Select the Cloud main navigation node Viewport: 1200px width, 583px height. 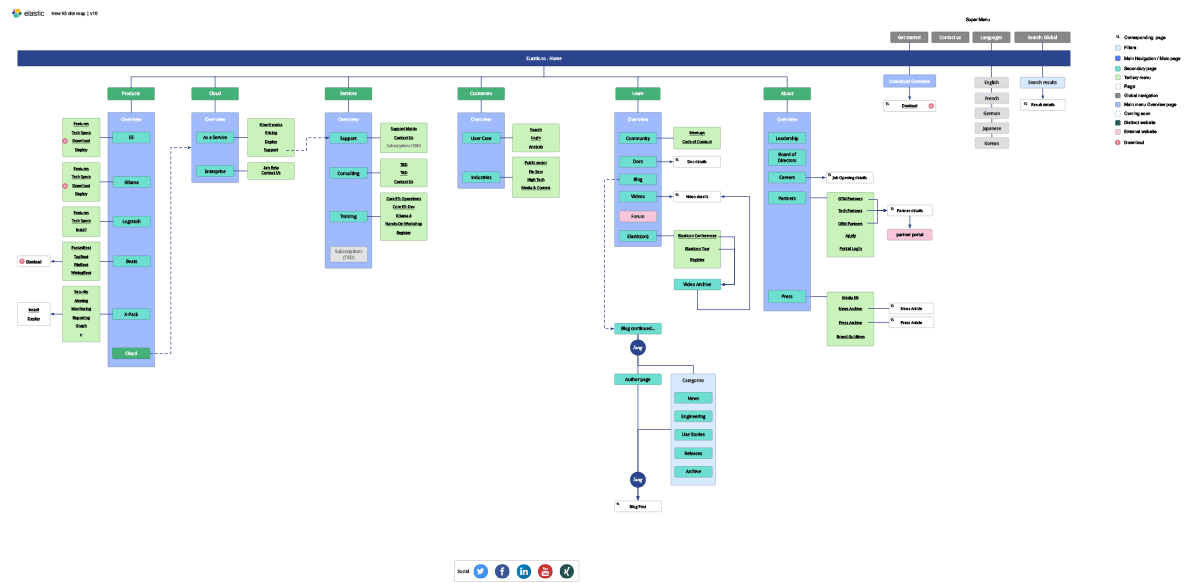[x=215, y=93]
